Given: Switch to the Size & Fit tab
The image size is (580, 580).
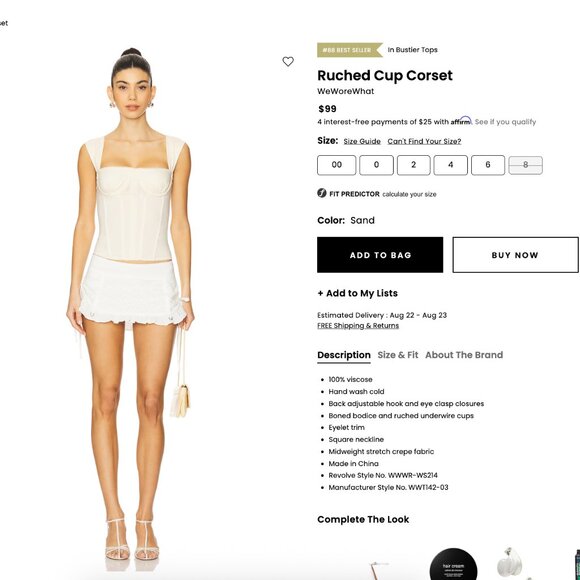Looking at the screenshot, I should 398,355.
